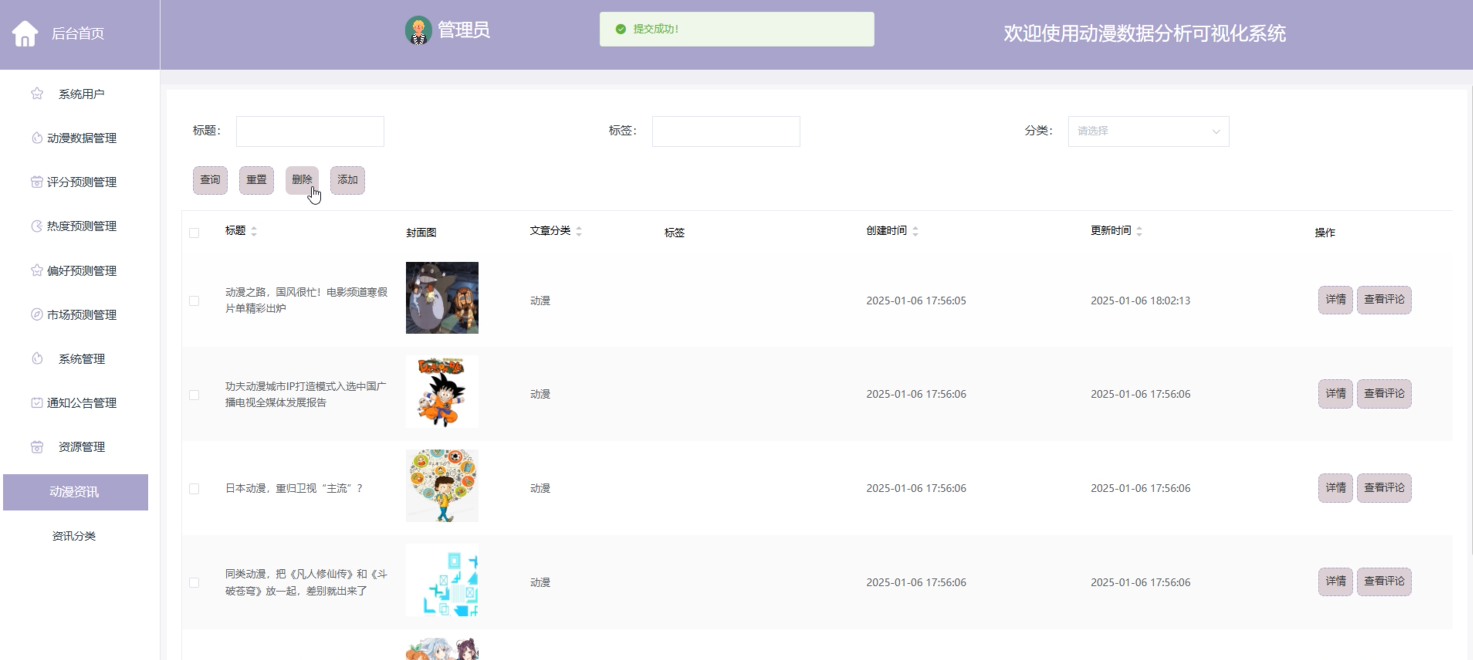
Task: Click the blue QR-style cover thumbnail
Action: point(442,580)
